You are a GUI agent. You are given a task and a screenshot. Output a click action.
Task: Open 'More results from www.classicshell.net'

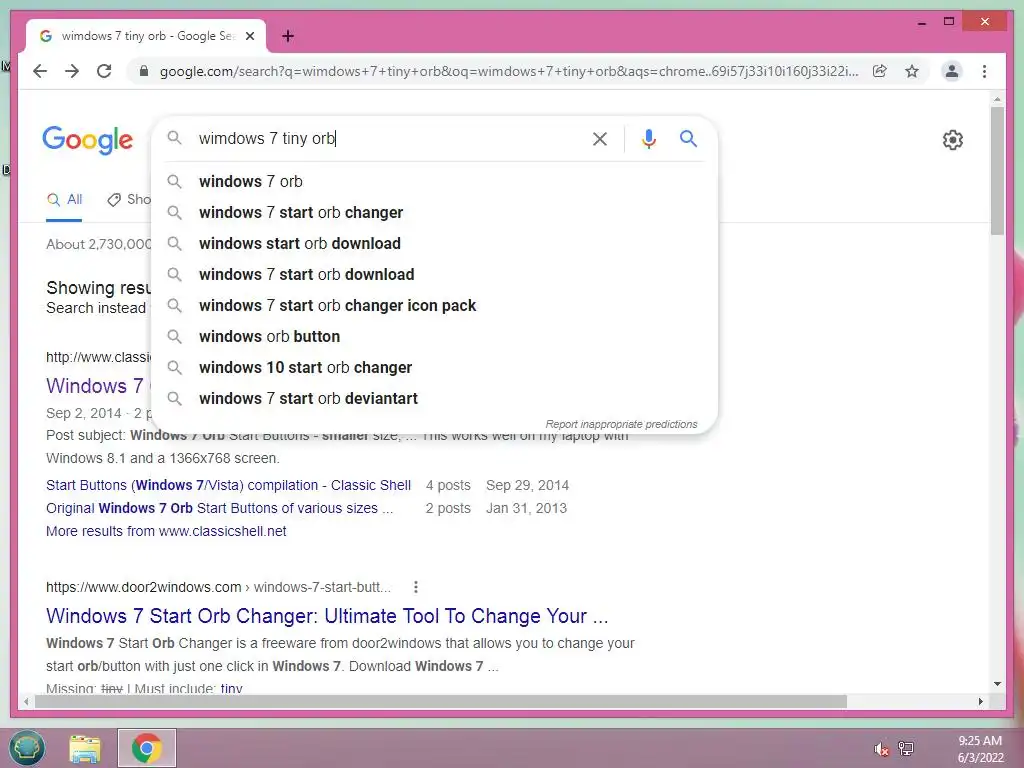(166, 531)
